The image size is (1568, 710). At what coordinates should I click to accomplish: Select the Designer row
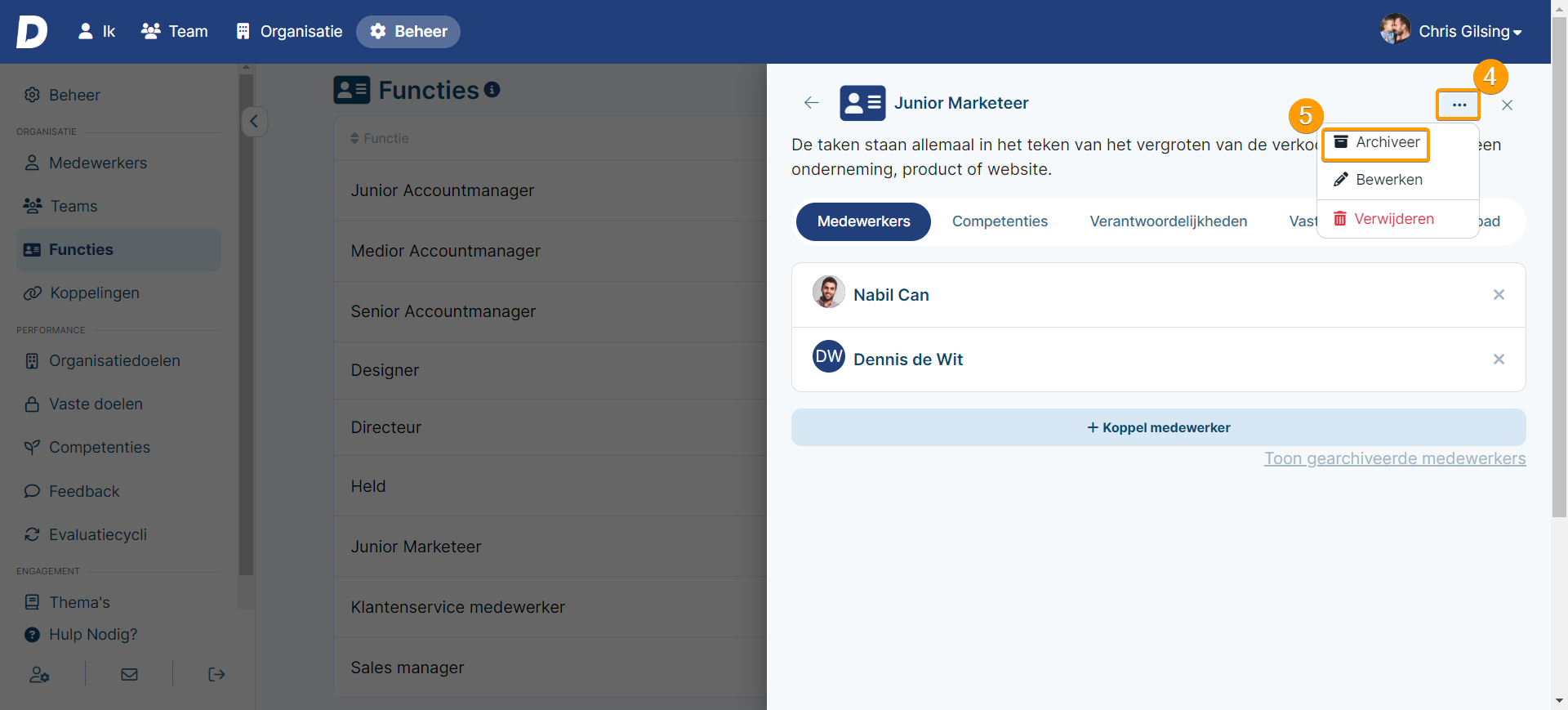550,370
